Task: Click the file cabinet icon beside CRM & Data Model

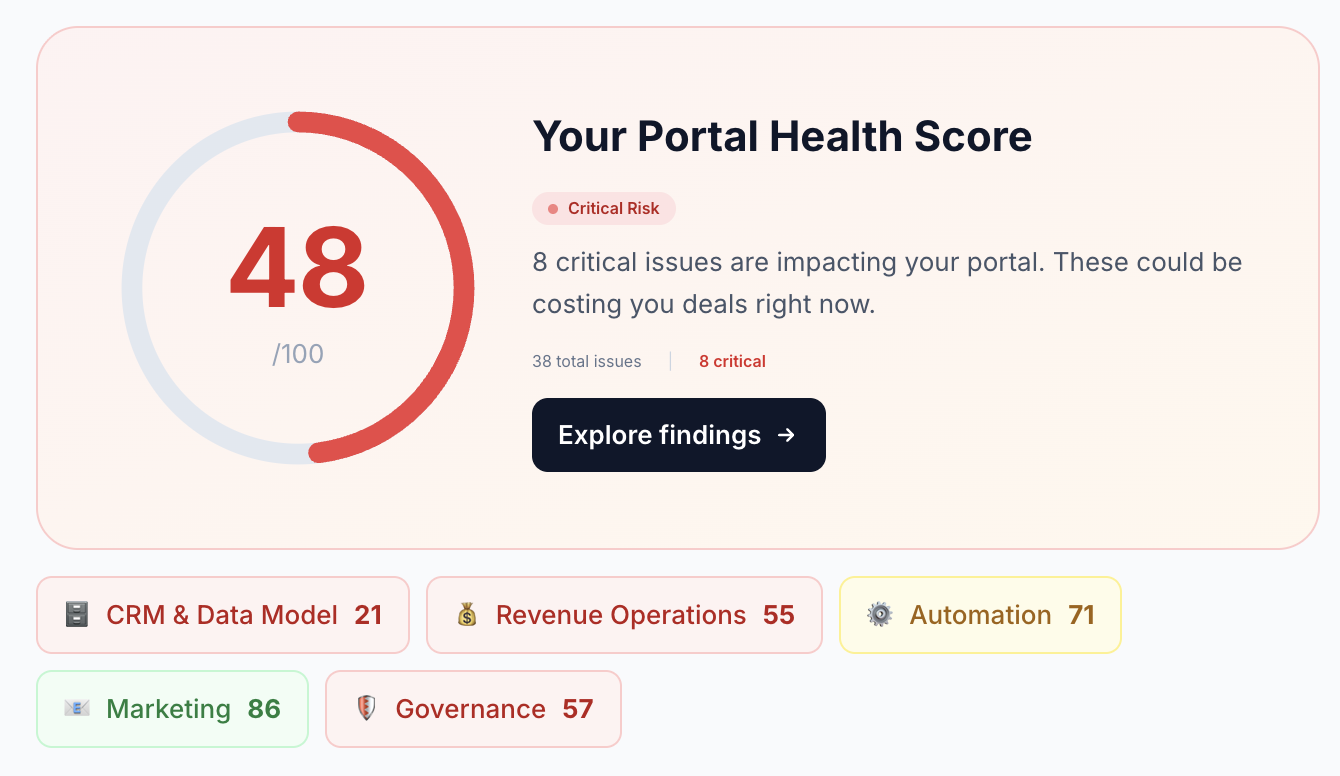Action: pos(76,614)
